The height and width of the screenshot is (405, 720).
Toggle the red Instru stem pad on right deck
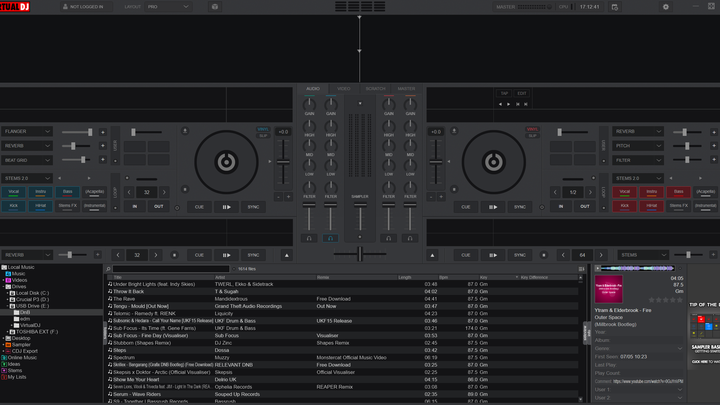pos(652,192)
